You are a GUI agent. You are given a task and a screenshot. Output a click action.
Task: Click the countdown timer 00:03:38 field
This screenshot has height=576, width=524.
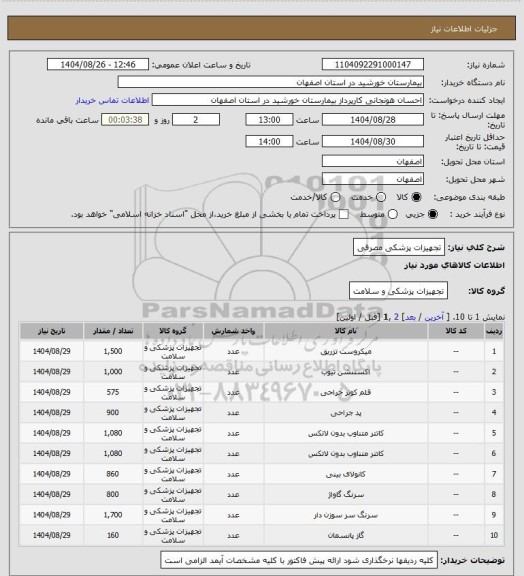(x=125, y=120)
